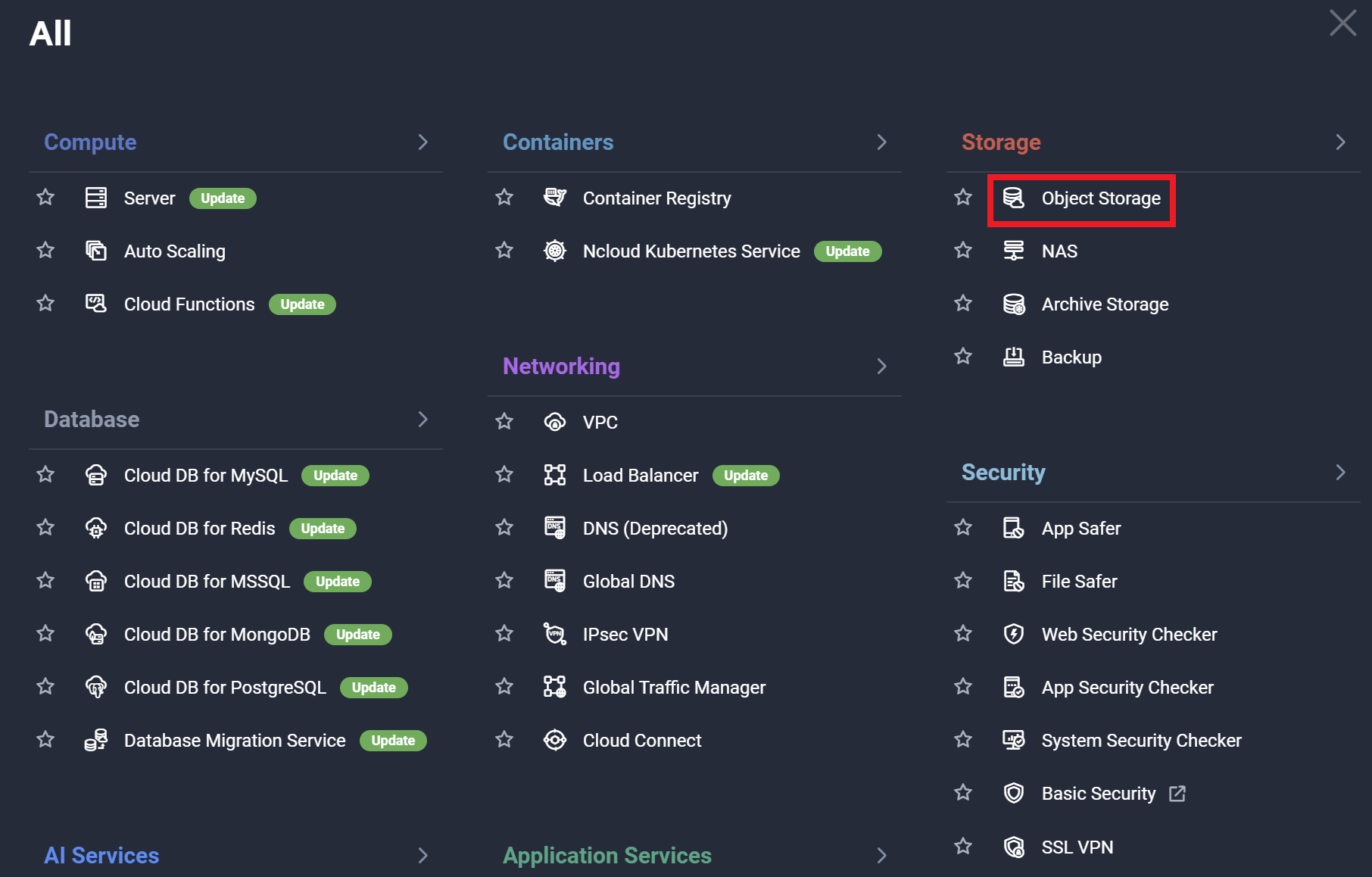Click the Archive Storage icon

(x=1014, y=304)
